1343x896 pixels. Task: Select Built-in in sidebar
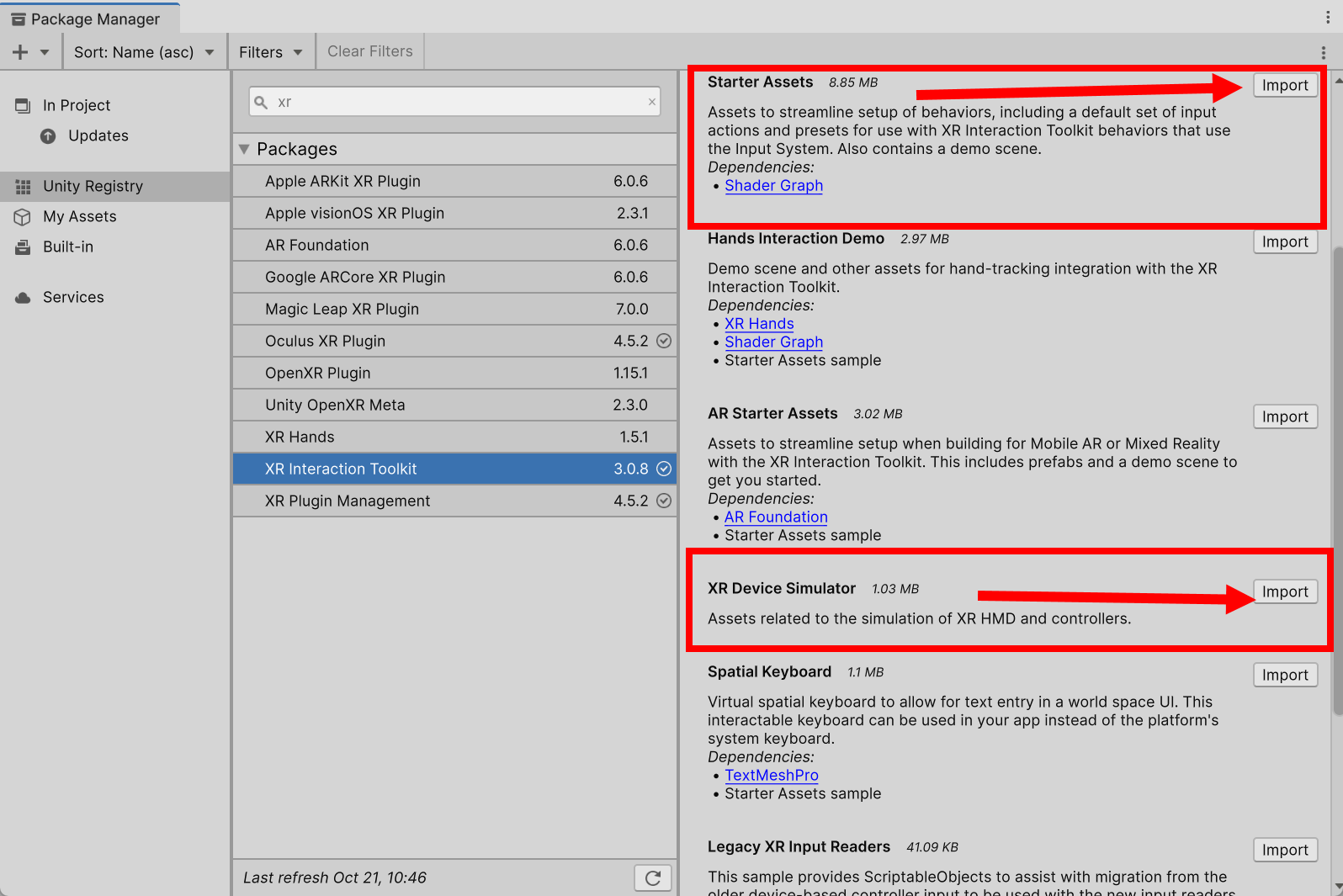pyautogui.click(x=68, y=247)
